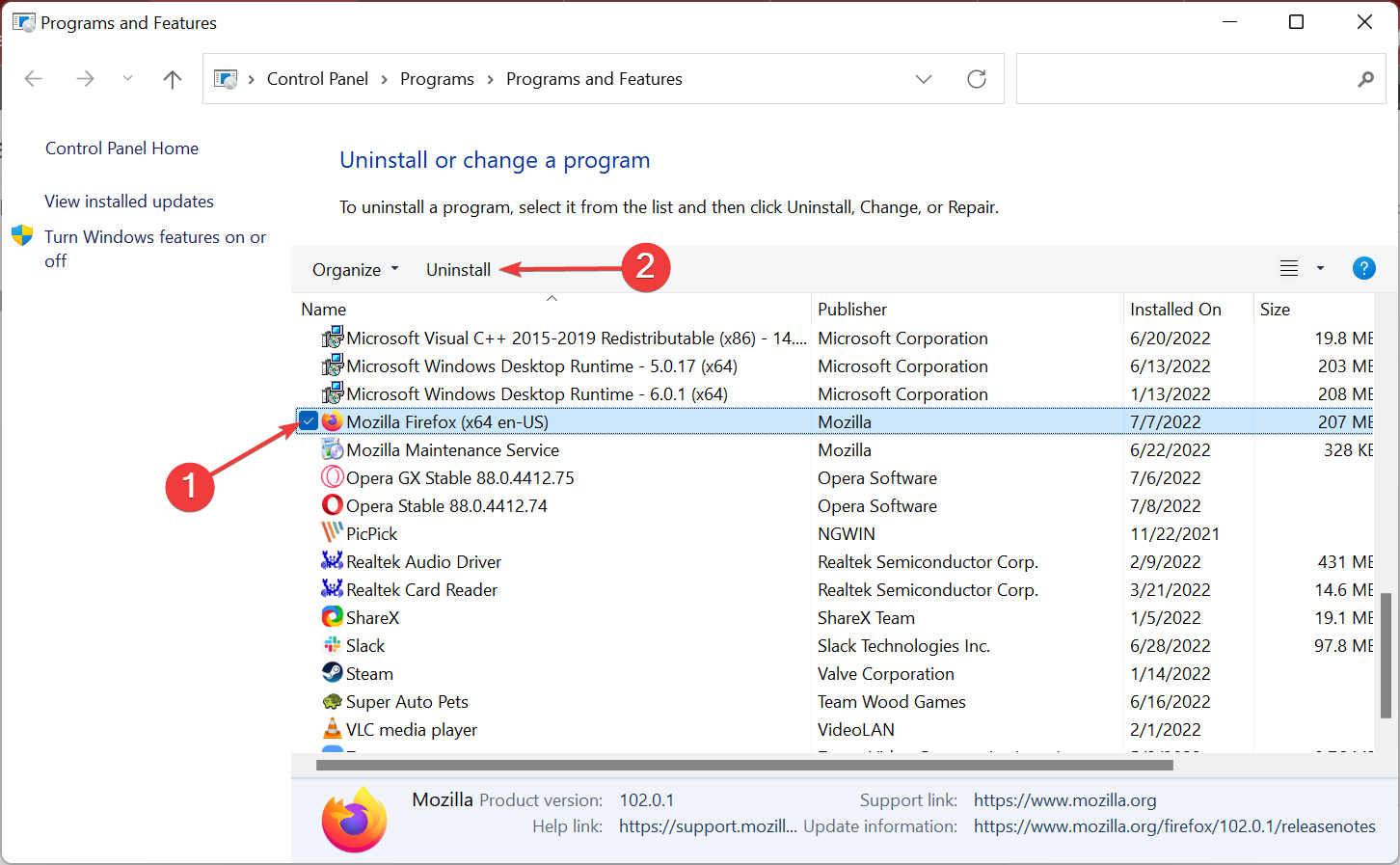Sort by Name column header
The height and width of the screenshot is (865, 1400).
[324, 310]
